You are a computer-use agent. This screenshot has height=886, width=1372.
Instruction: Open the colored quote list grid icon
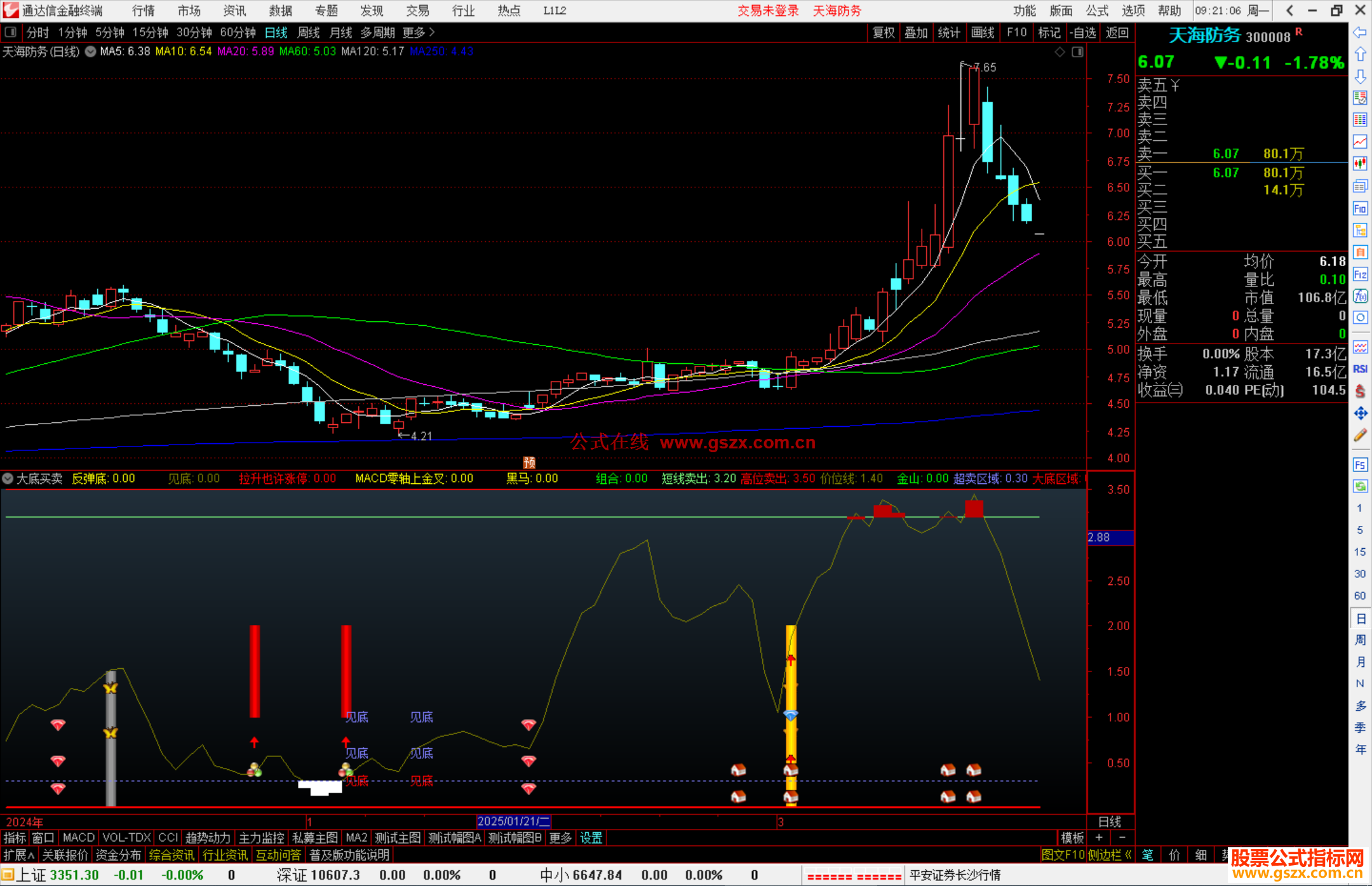[1360, 120]
